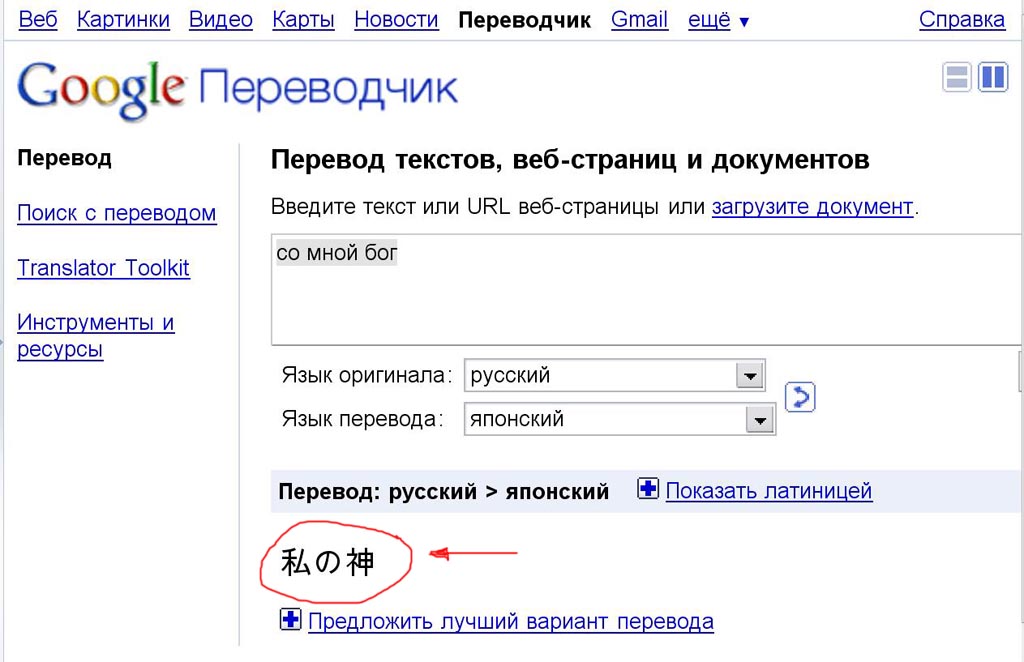This screenshot has width=1024, height=662.
Task: Click plus icon beside Показать латиницей
Action: click(x=648, y=490)
